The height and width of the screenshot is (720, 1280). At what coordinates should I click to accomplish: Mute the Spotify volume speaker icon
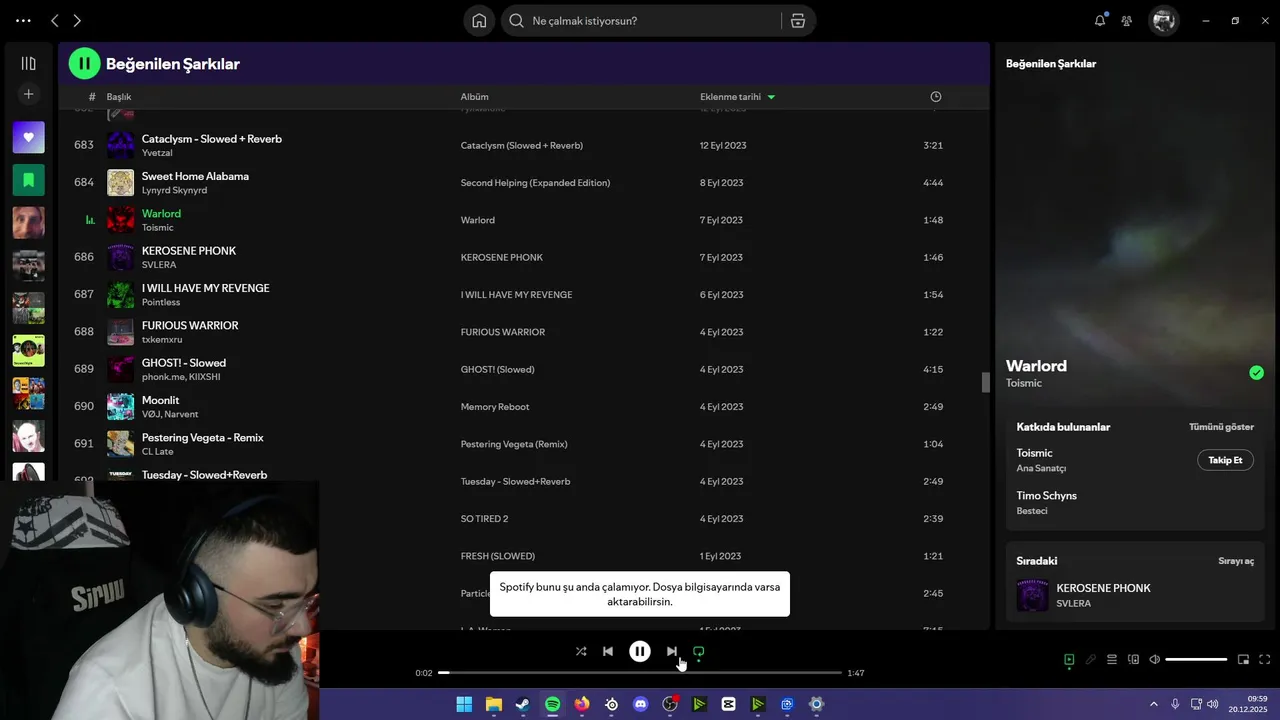tap(1155, 659)
